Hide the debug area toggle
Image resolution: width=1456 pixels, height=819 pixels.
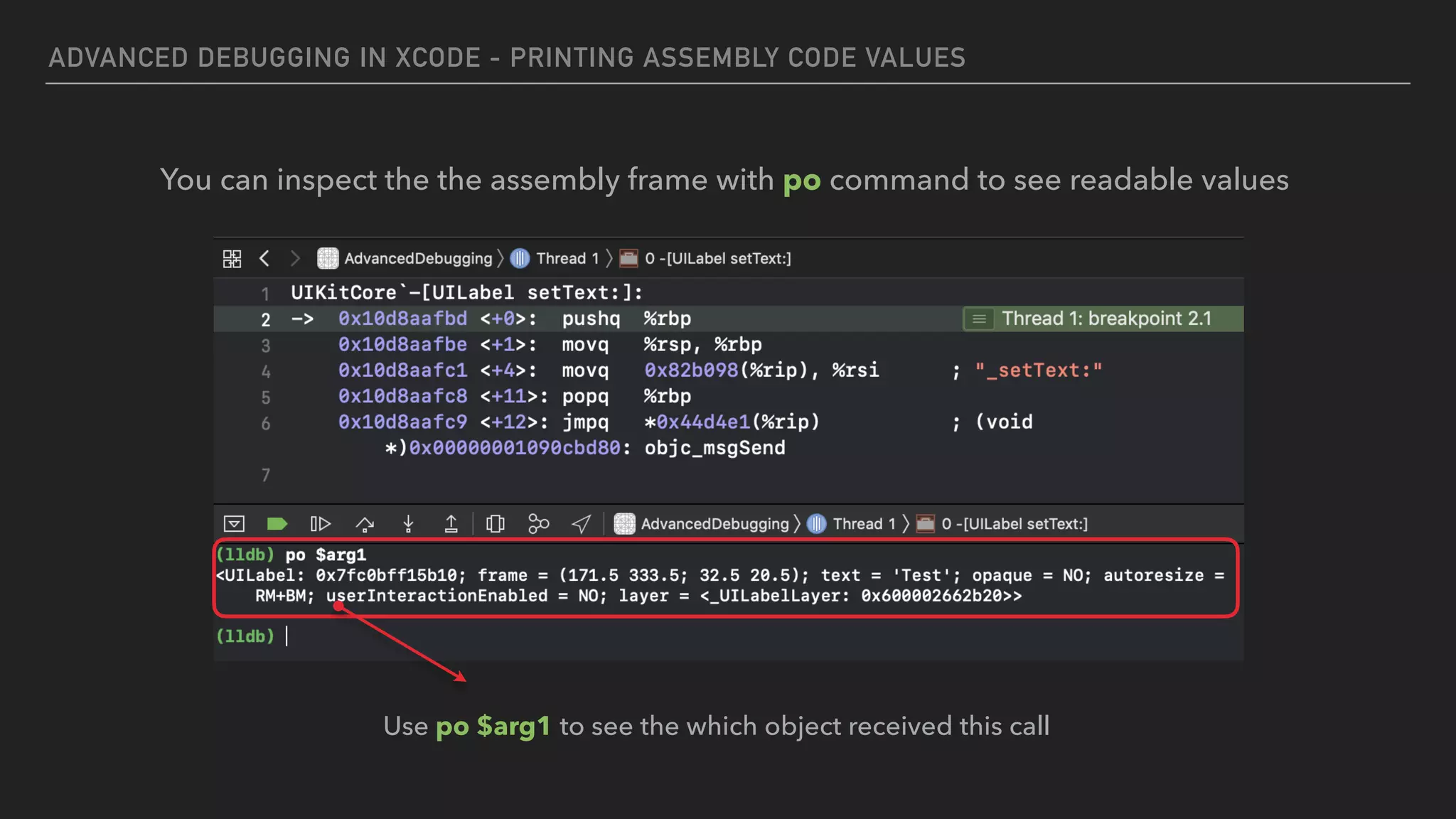click(x=234, y=524)
